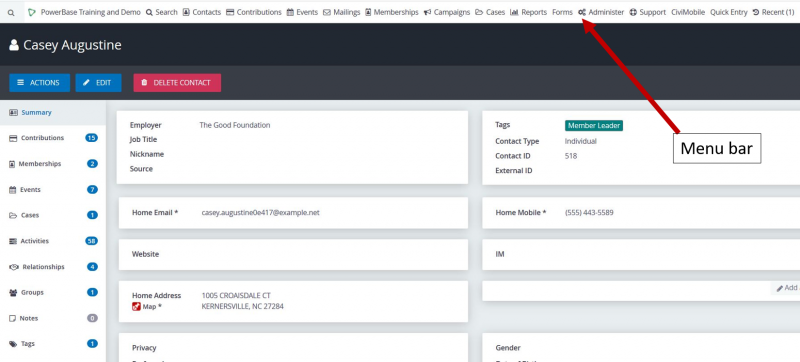The height and width of the screenshot is (362, 800).
Task: Click the IM field block
Action: 641,254
